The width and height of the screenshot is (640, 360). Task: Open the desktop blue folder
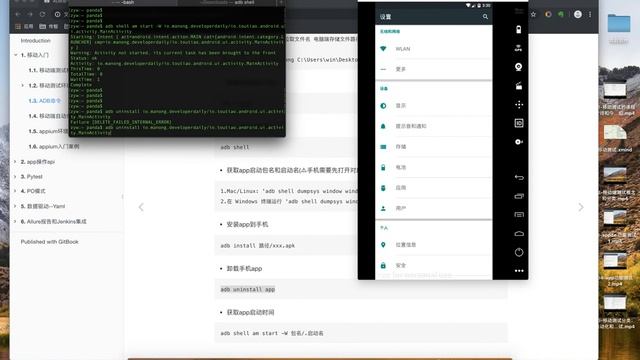(x=619, y=23)
